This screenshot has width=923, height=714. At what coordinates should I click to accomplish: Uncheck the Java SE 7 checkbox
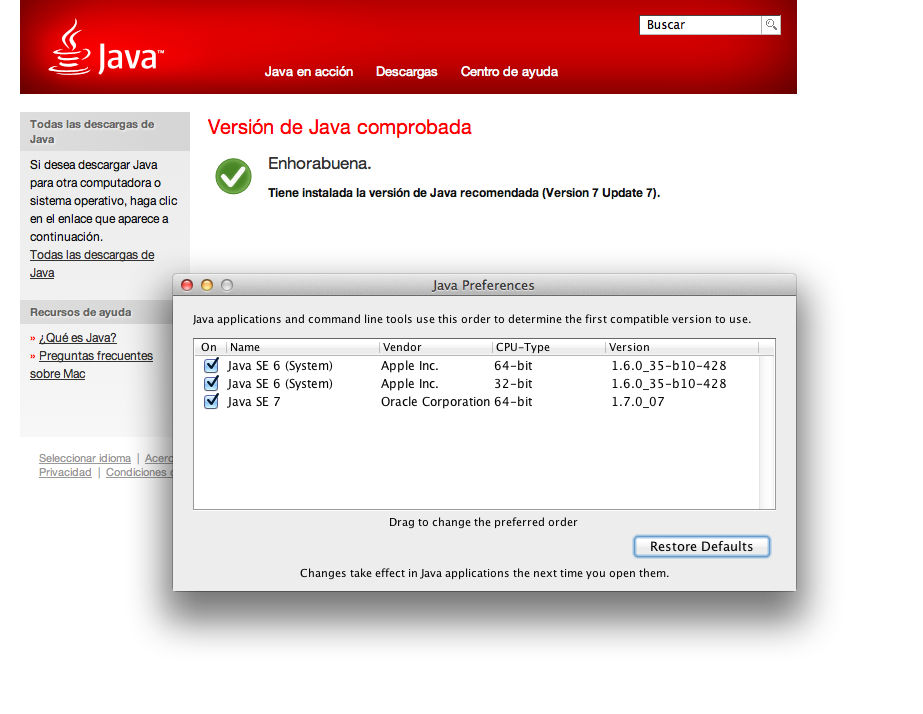tap(211, 401)
